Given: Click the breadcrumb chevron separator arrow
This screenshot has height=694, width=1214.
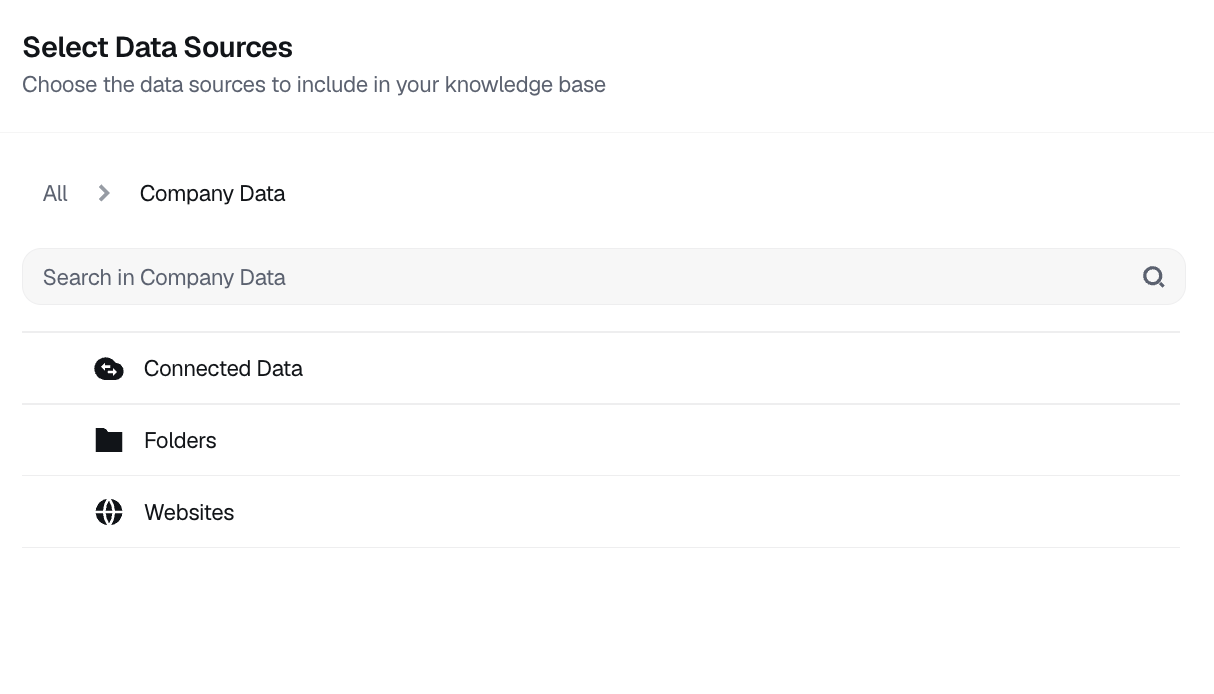Looking at the screenshot, I should [x=104, y=193].
